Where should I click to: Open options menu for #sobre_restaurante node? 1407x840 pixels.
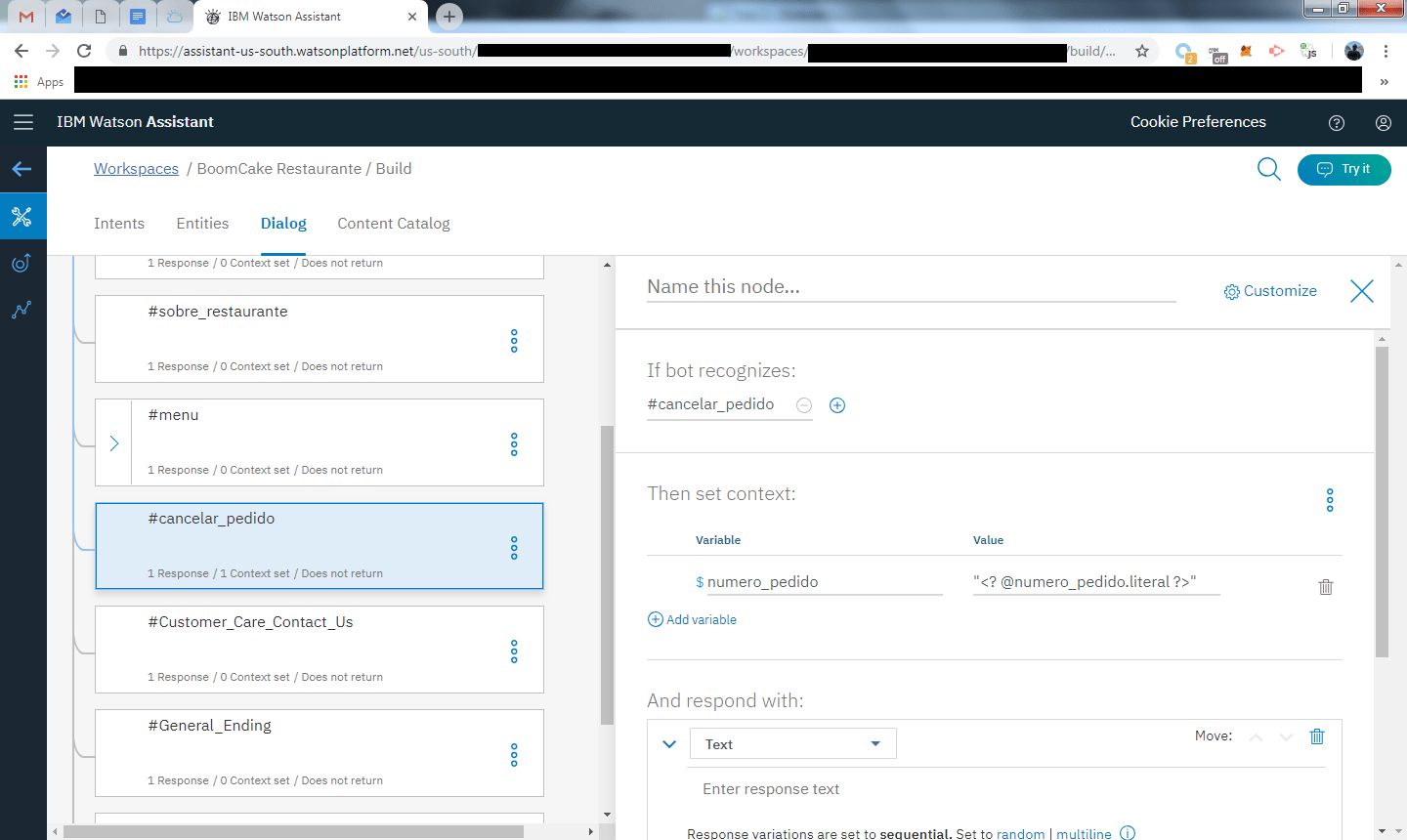click(x=514, y=341)
